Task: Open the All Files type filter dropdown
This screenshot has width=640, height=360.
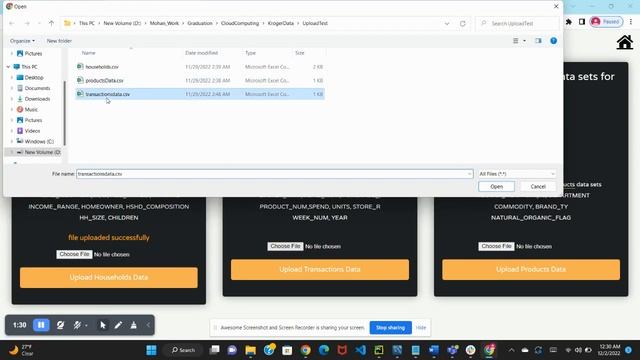Action: pyautogui.click(x=517, y=174)
